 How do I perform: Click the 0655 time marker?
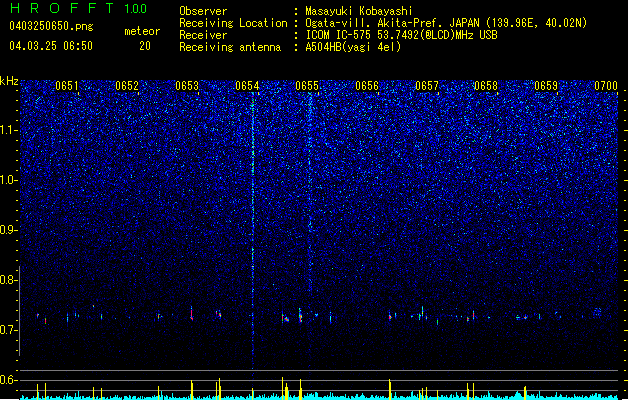point(307,86)
